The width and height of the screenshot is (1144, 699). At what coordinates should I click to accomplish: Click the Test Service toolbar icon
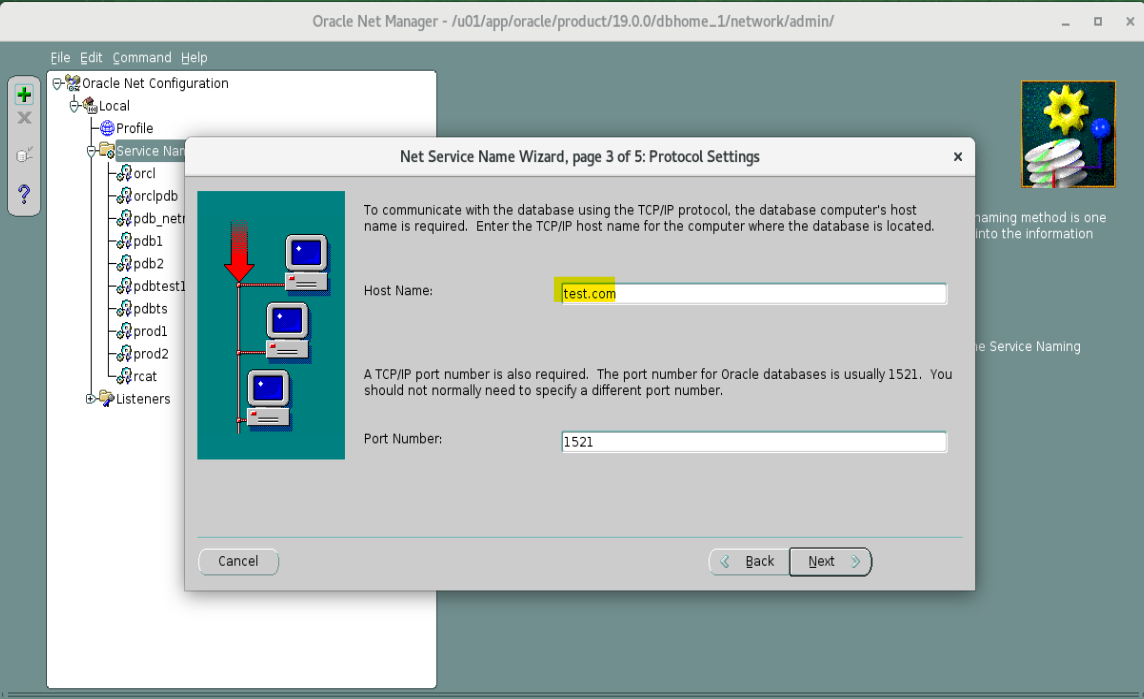pos(24,155)
